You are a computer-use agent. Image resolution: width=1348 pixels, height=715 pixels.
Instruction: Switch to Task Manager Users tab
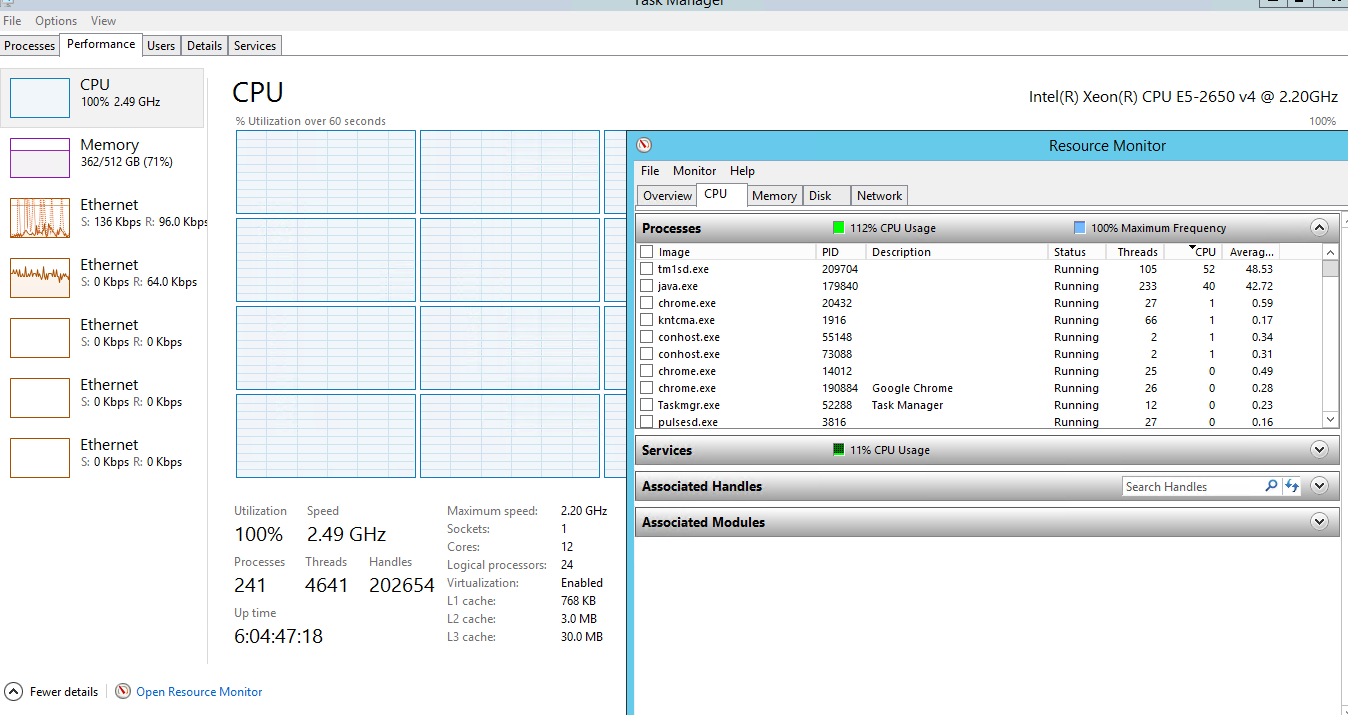pyautogui.click(x=161, y=46)
